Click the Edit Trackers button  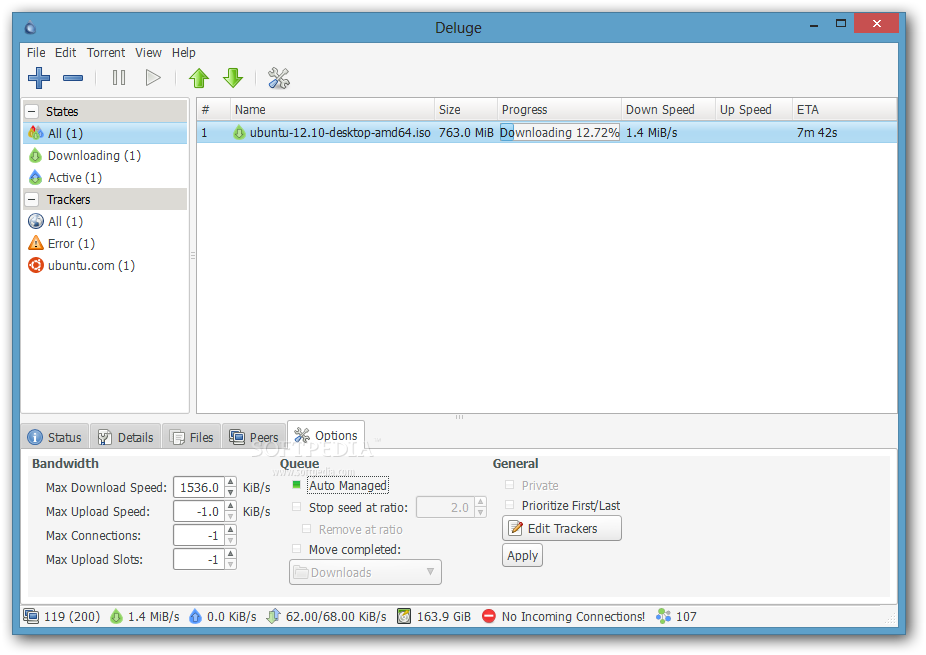(562, 528)
